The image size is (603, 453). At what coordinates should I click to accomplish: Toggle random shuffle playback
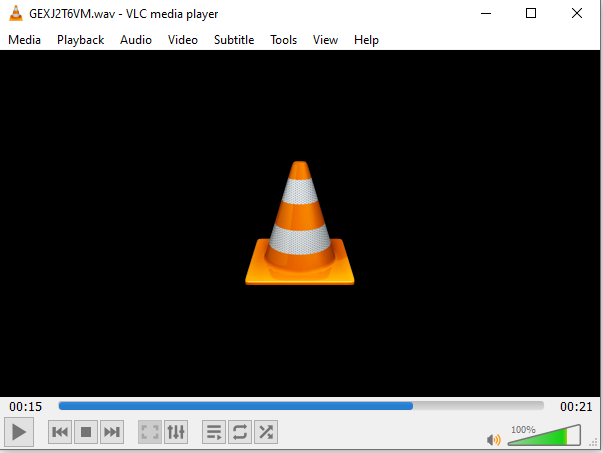[x=266, y=432]
